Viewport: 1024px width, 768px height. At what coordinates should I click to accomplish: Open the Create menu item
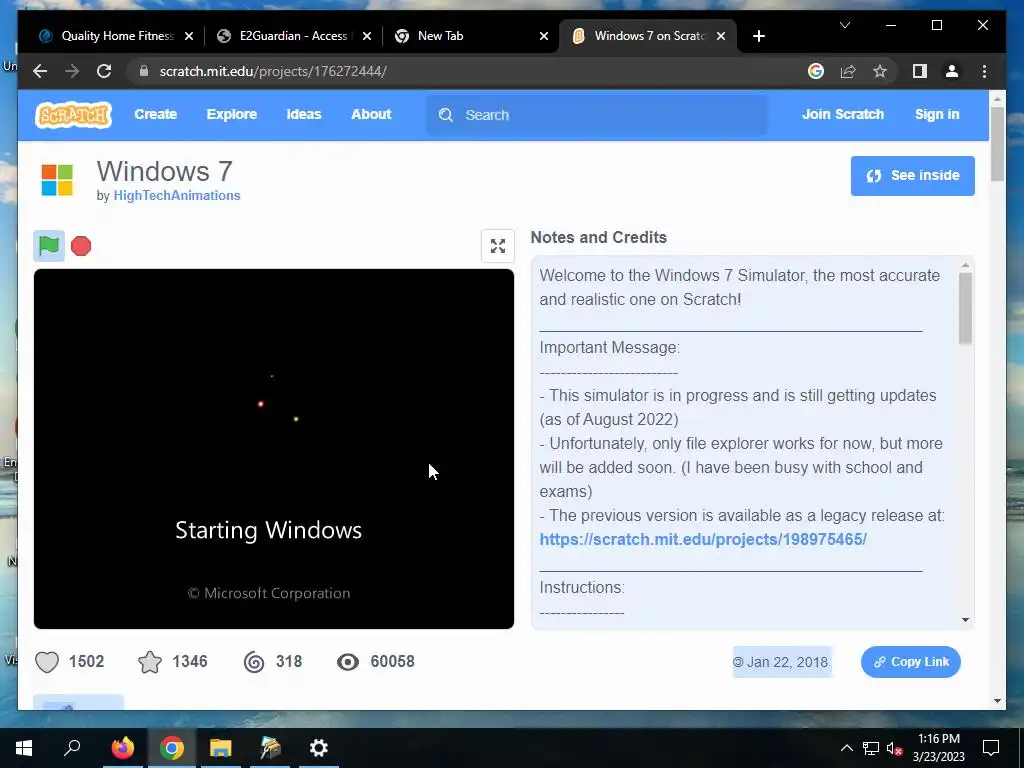(x=155, y=114)
